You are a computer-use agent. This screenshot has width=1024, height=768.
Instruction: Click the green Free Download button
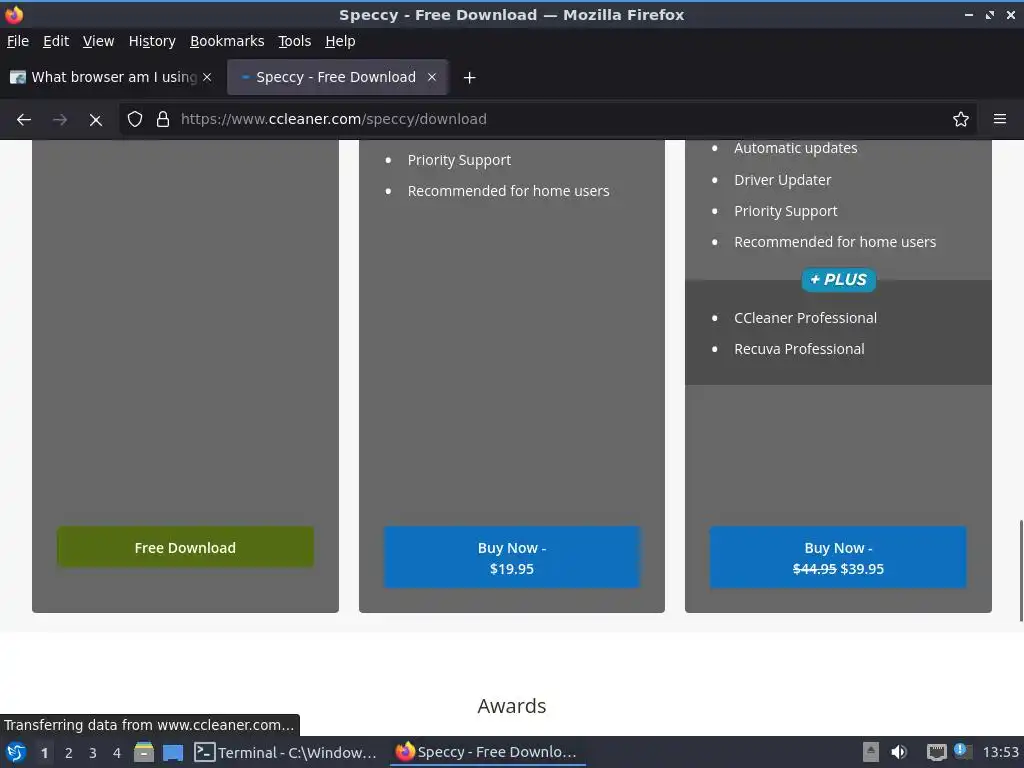coord(185,547)
